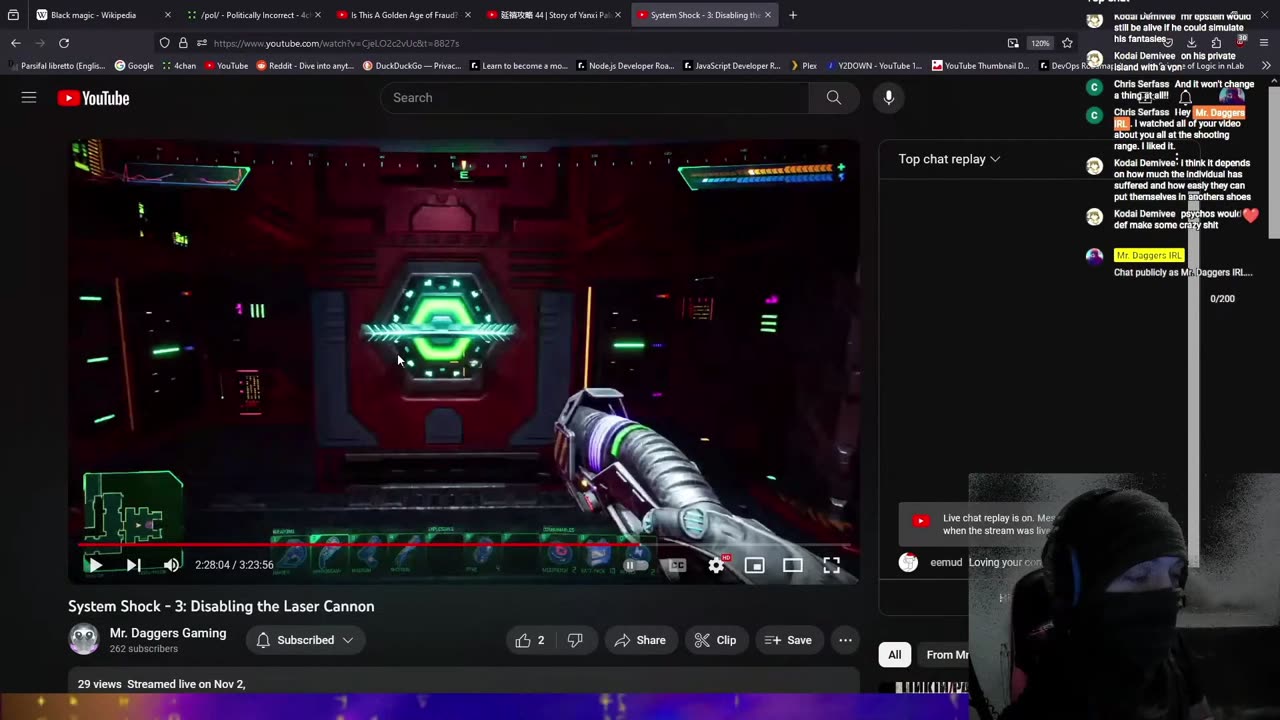The image size is (1280, 720).
Task: Start voice search with the microphone
Action: pyautogui.click(x=888, y=97)
